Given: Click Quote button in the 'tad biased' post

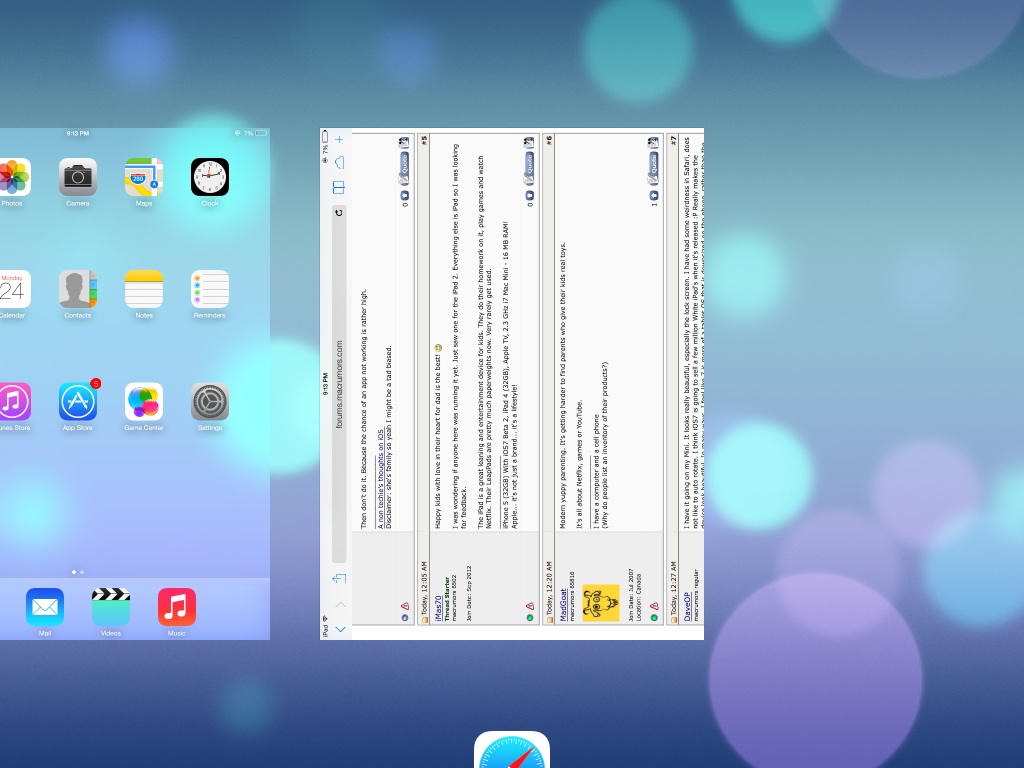Looking at the screenshot, I should pyautogui.click(x=404, y=168).
